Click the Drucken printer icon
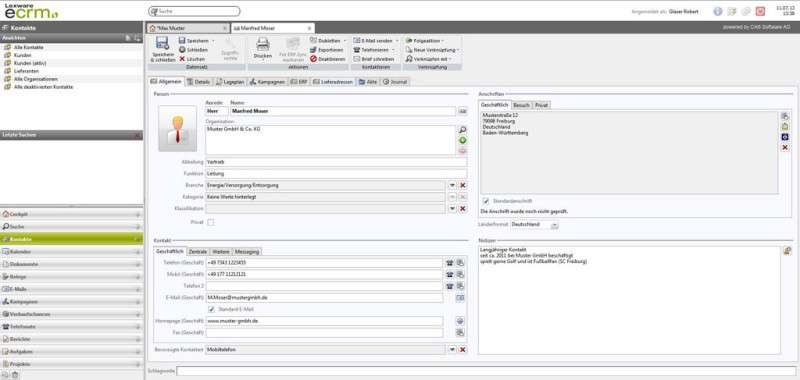The image size is (800, 380). pyautogui.click(x=263, y=44)
